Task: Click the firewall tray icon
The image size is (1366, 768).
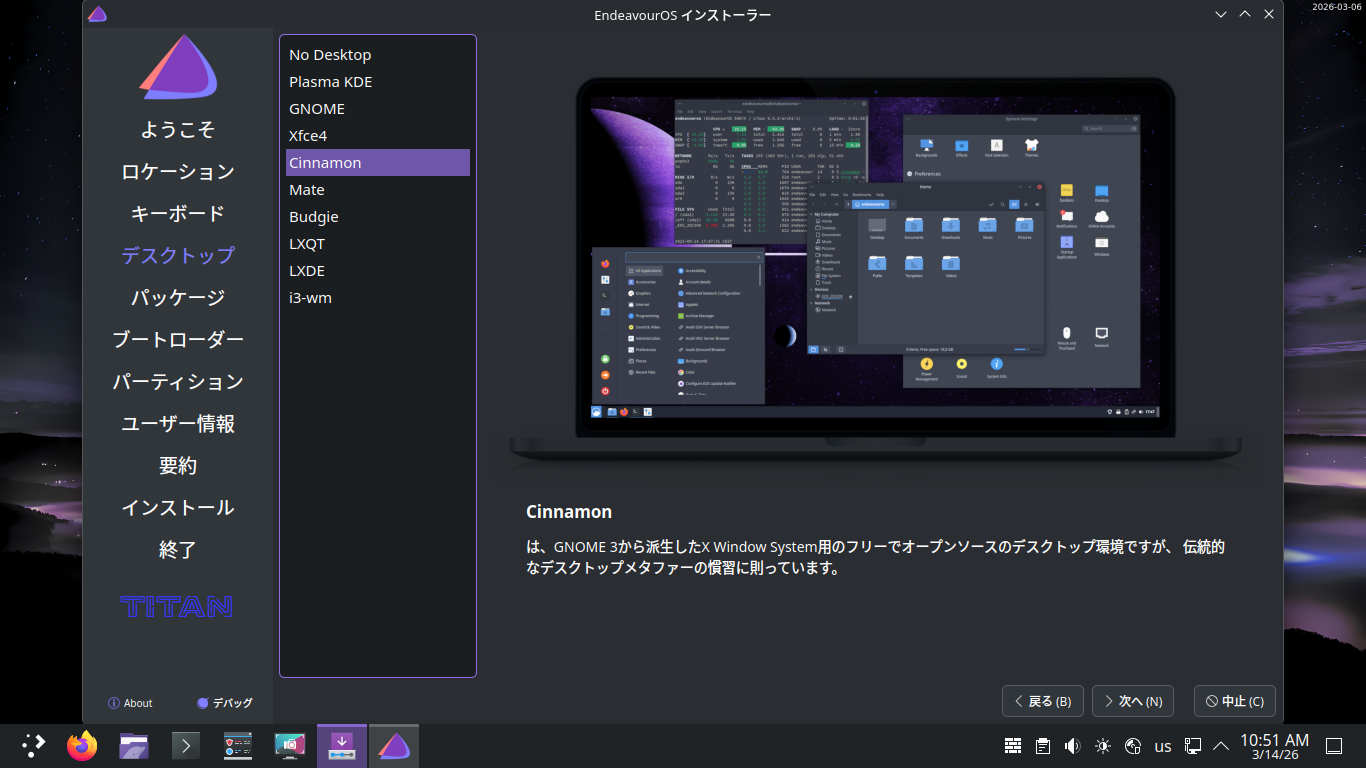Action: coord(1013,746)
